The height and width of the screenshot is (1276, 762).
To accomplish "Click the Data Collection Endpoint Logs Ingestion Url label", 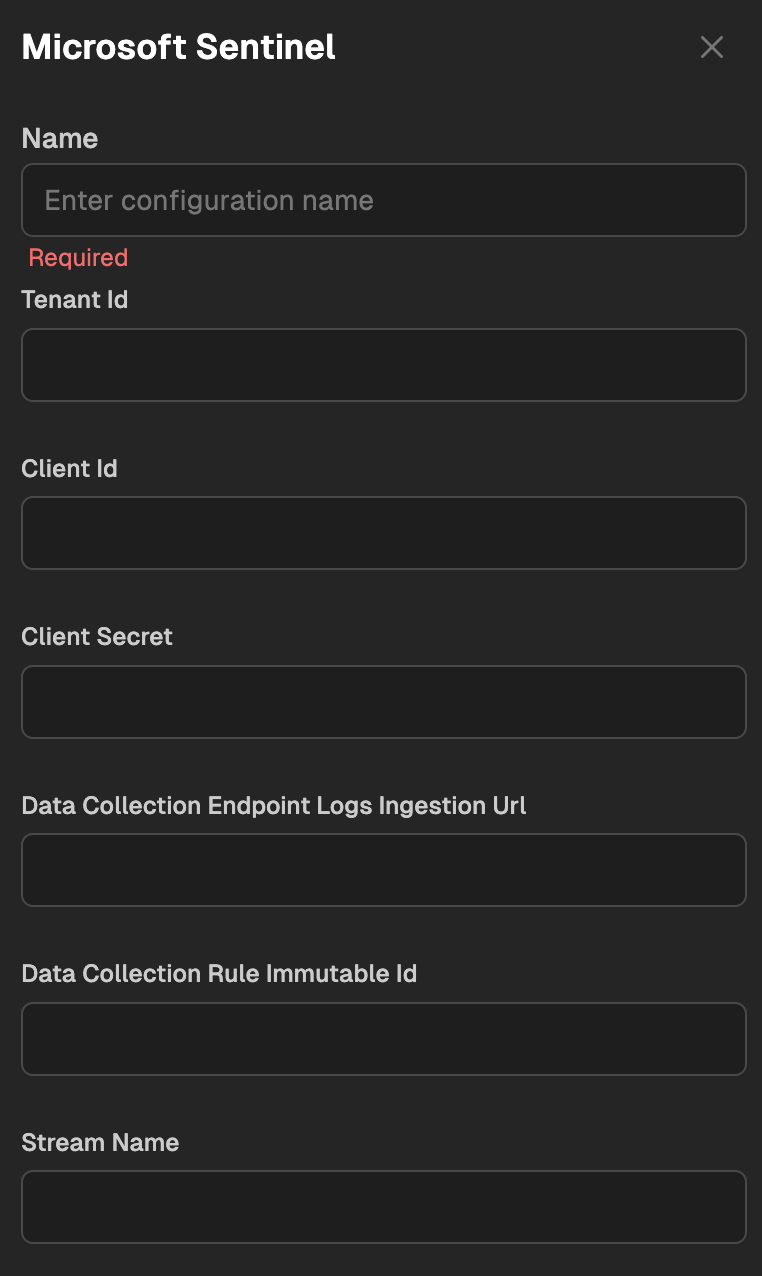I will (x=274, y=805).
